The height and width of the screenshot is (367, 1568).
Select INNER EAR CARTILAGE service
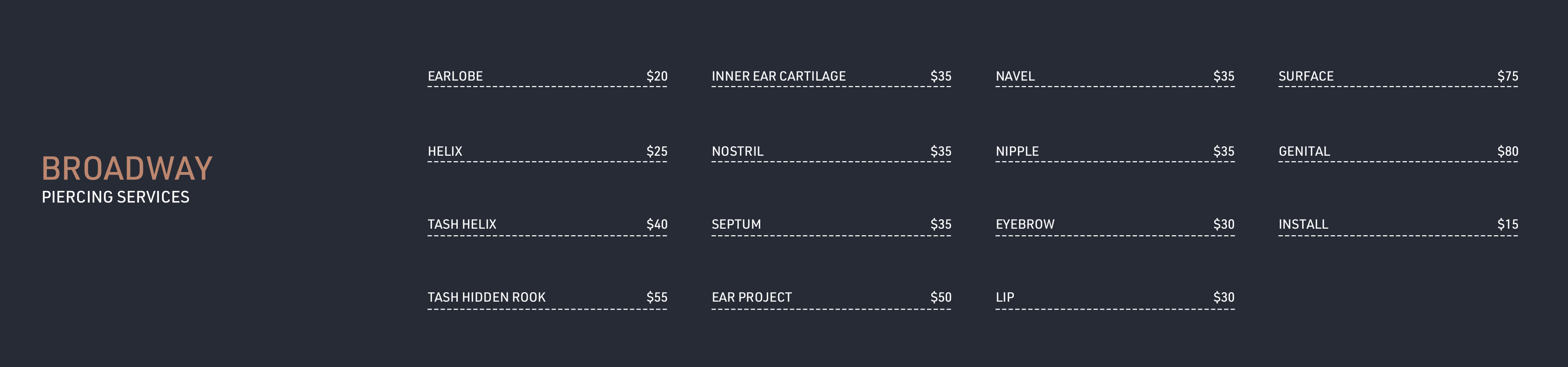coord(778,76)
